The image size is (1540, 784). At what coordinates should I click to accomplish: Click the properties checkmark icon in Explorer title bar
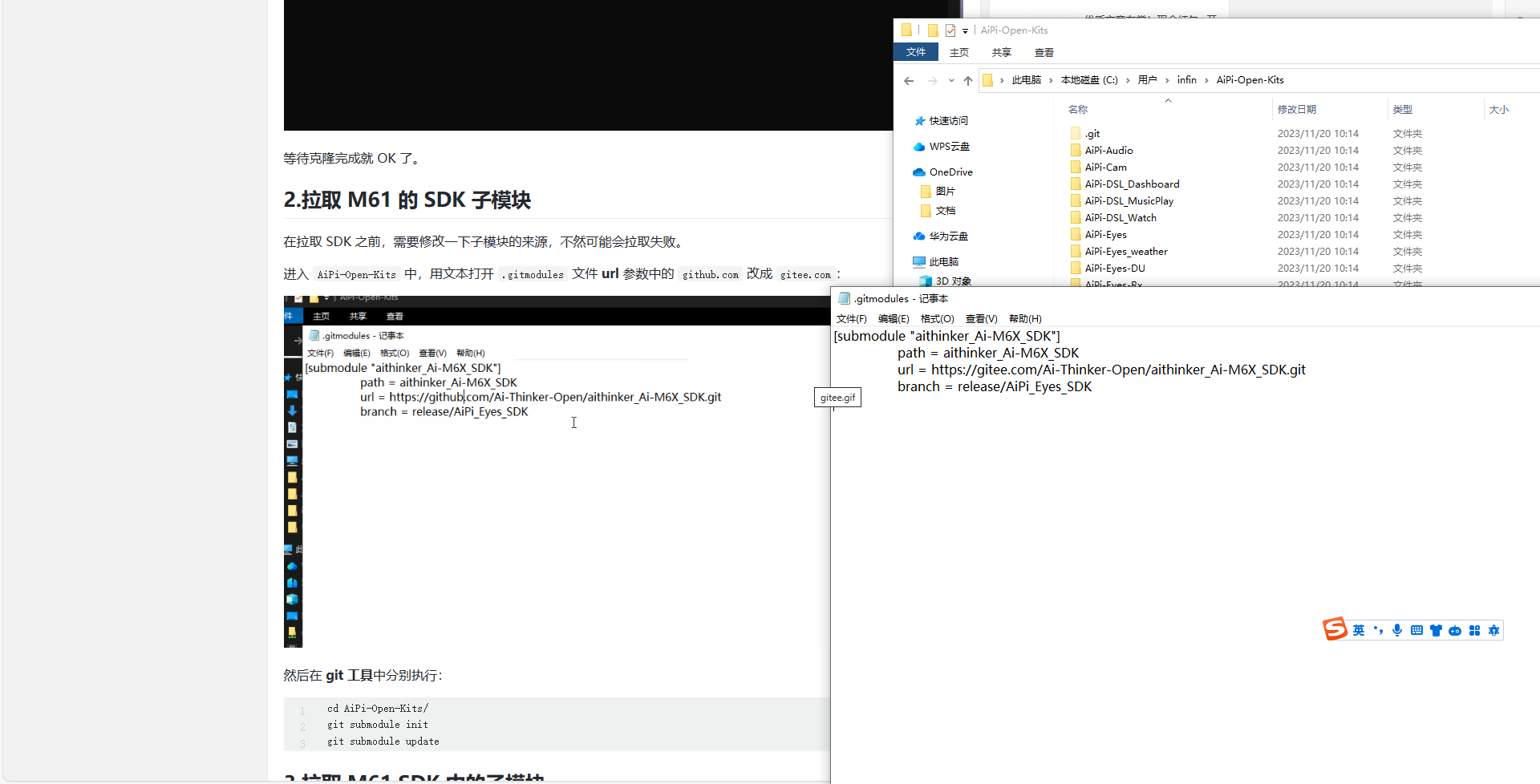950,30
